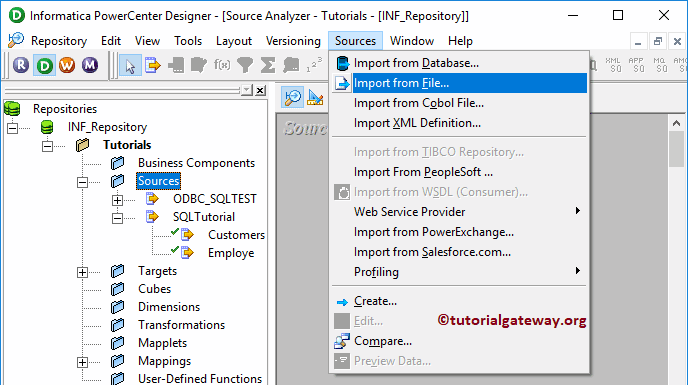The width and height of the screenshot is (688, 385).
Task: Click the sigma aggregator toolbar icon
Action: pos(268,65)
